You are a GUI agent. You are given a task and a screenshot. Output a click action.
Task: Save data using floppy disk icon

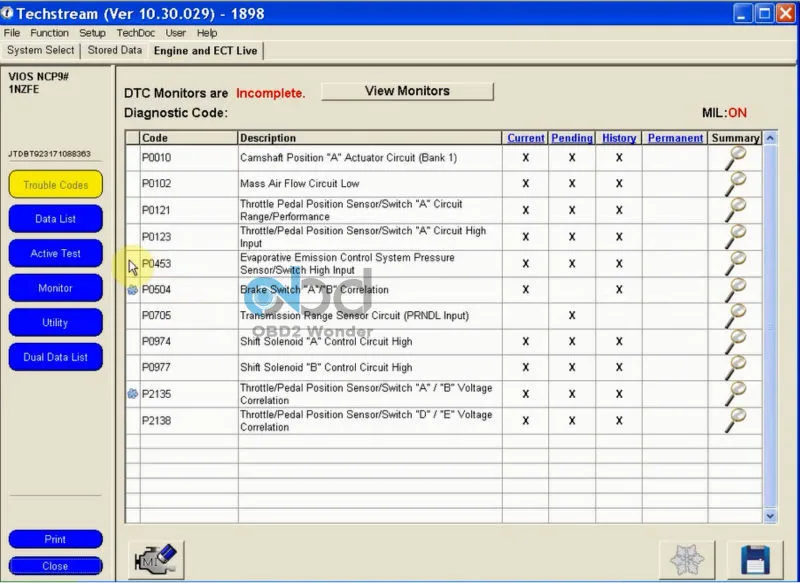click(x=755, y=560)
